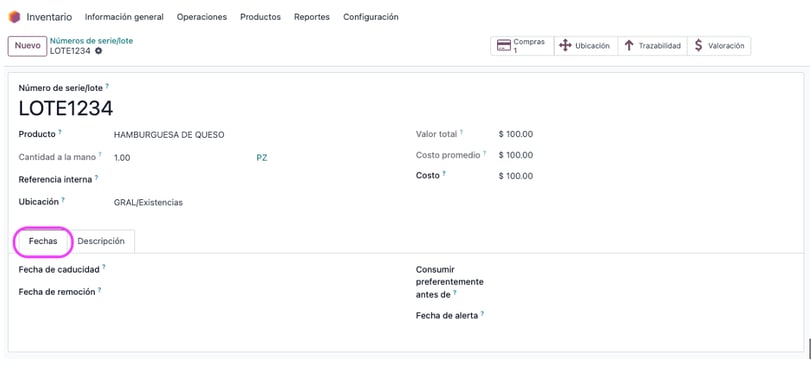
Task: Show help tooltip for Producto field
Action: [x=60, y=132]
